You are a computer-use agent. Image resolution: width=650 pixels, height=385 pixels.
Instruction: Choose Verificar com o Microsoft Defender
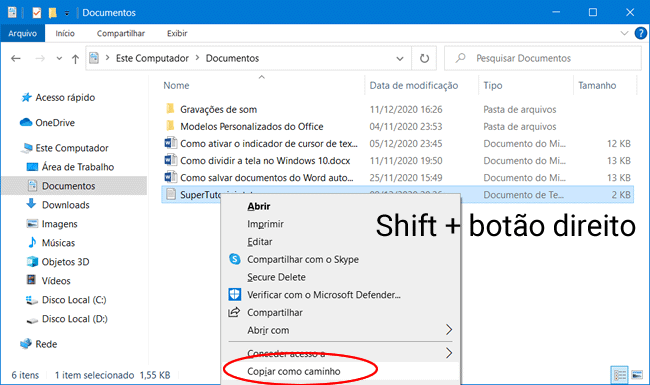(x=324, y=295)
